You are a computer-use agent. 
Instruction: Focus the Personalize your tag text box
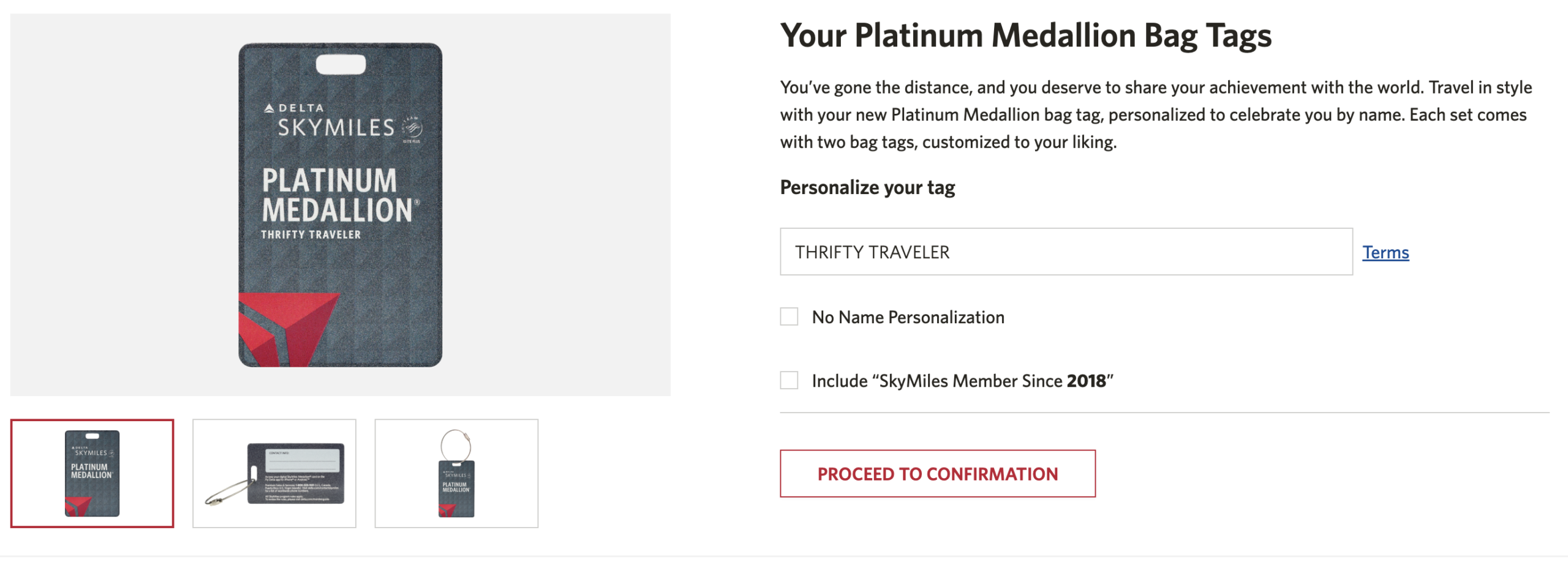[1066, 252]
